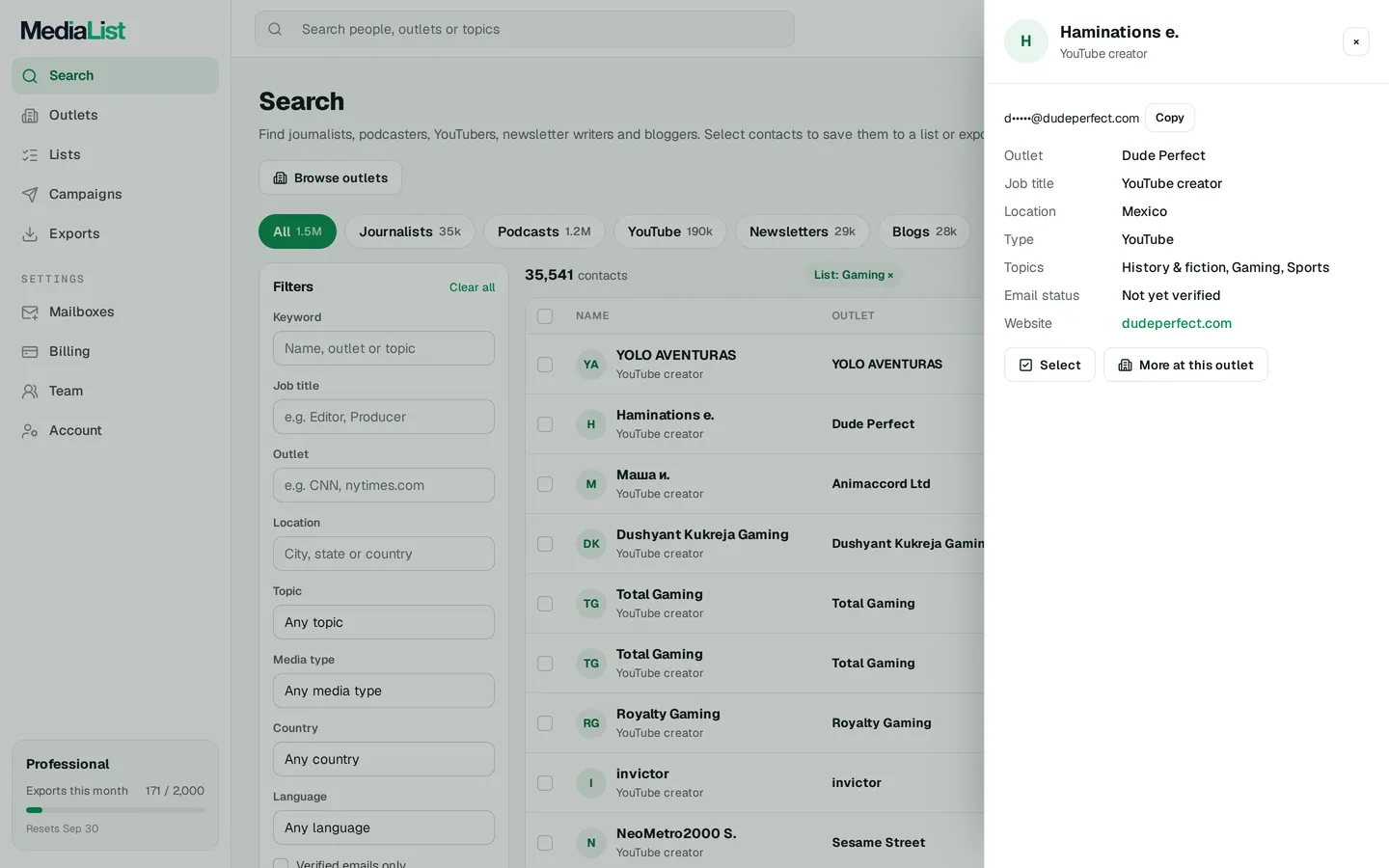
Task: Click the magnifier icon in top search bar
Action: coord(275,29)
